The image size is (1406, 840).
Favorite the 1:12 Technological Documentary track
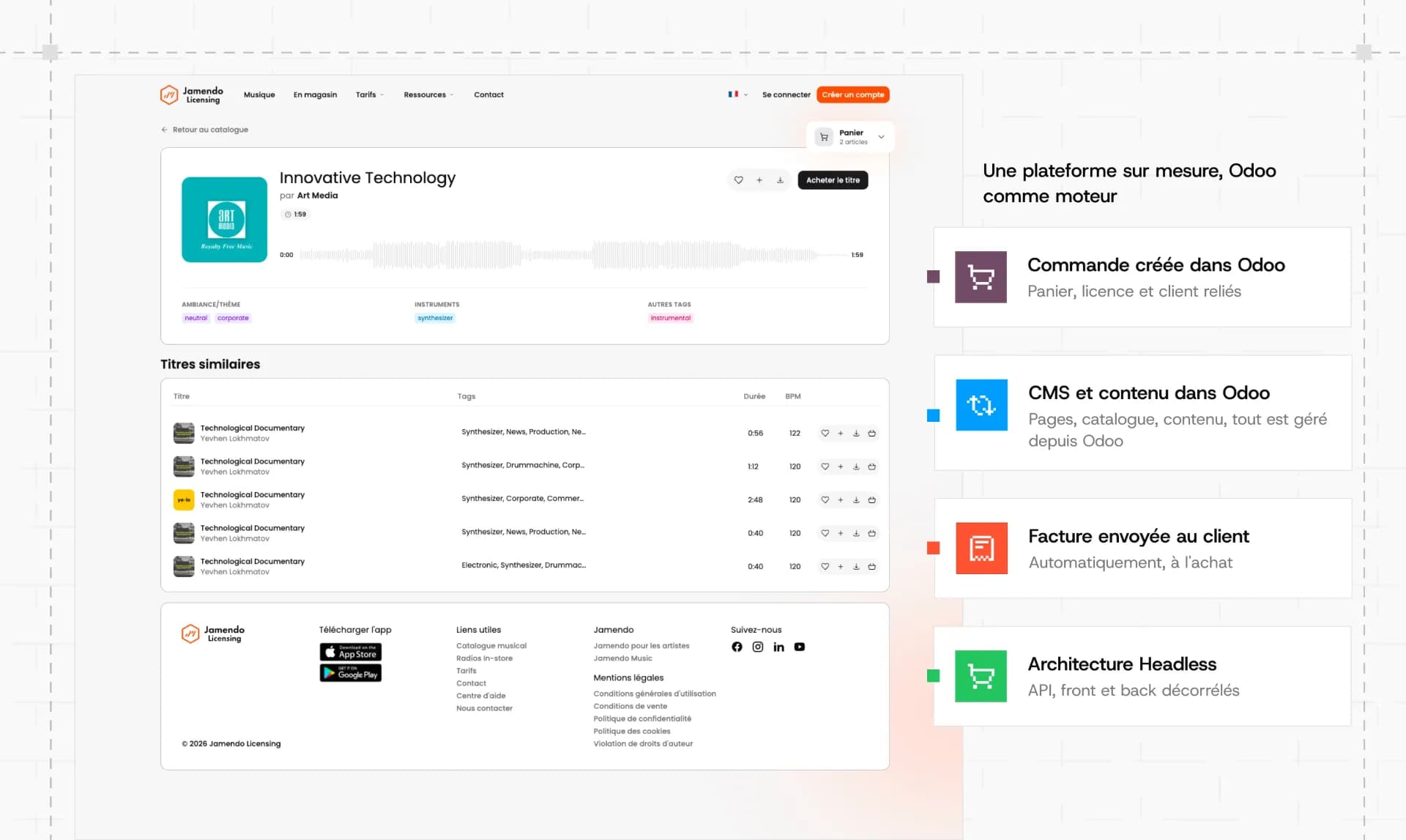pos(825,467)
